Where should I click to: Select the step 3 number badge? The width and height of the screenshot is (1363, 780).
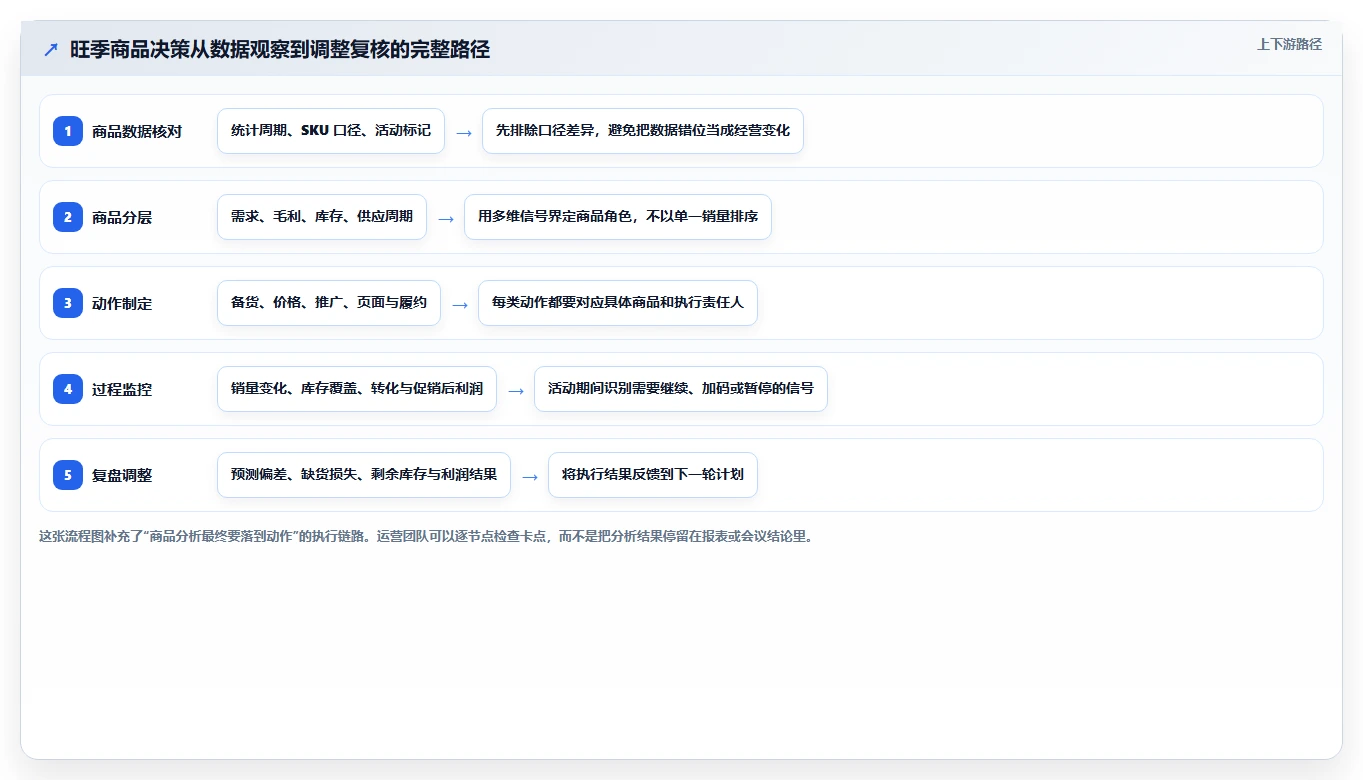[68, 302]
